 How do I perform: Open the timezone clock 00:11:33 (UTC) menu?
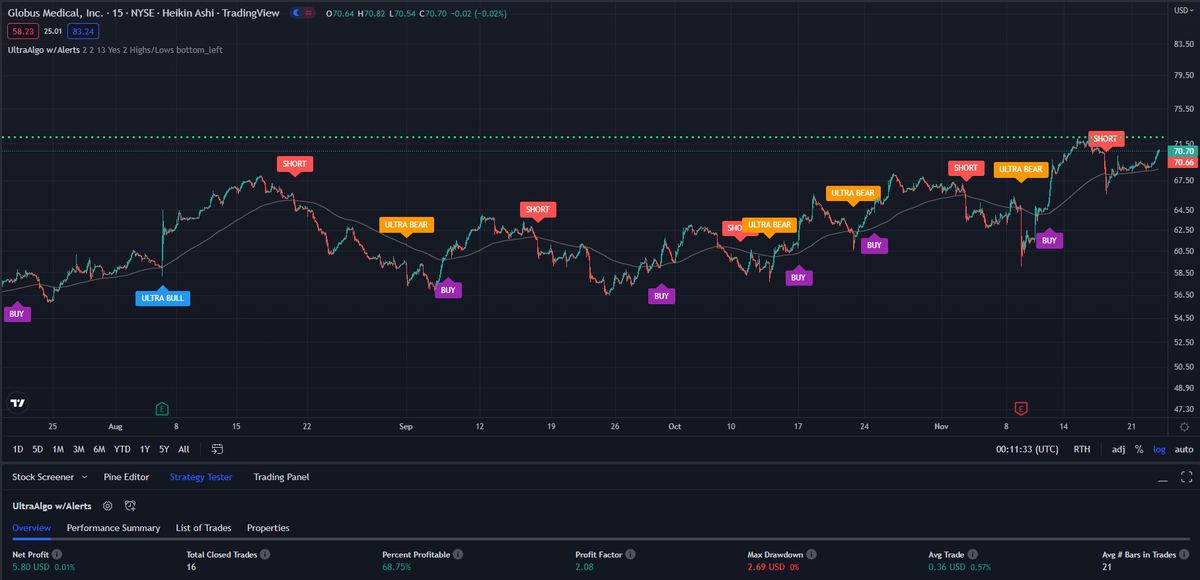click(x=1027, y=449)
